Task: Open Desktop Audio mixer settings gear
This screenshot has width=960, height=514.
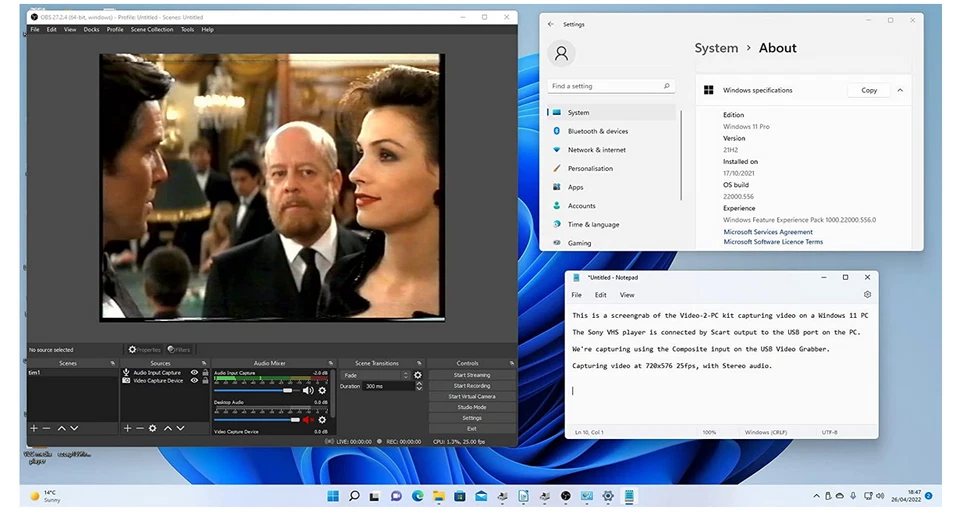Action: point(322,420)
